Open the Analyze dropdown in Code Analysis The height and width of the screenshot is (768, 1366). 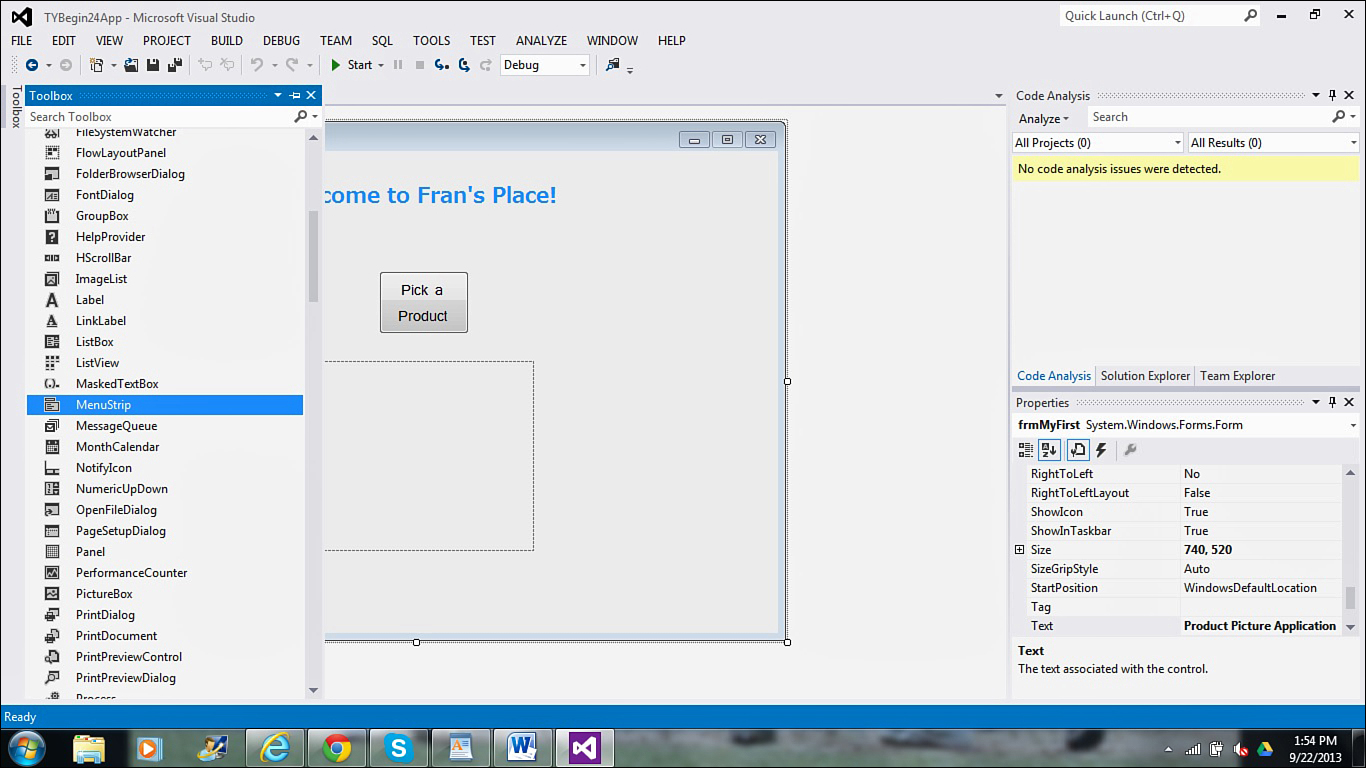(1043, 118)
